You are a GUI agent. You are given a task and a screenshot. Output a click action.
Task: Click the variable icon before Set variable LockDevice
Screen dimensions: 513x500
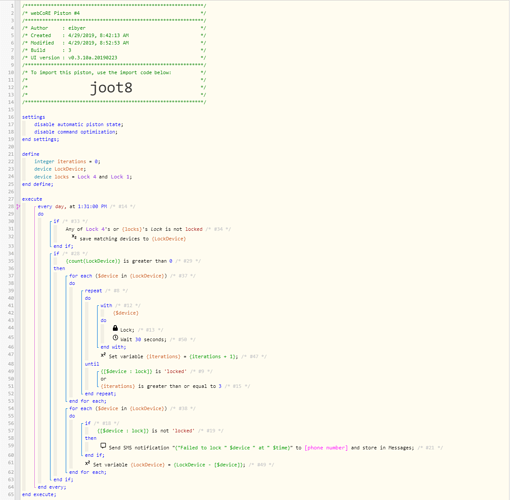87,463
